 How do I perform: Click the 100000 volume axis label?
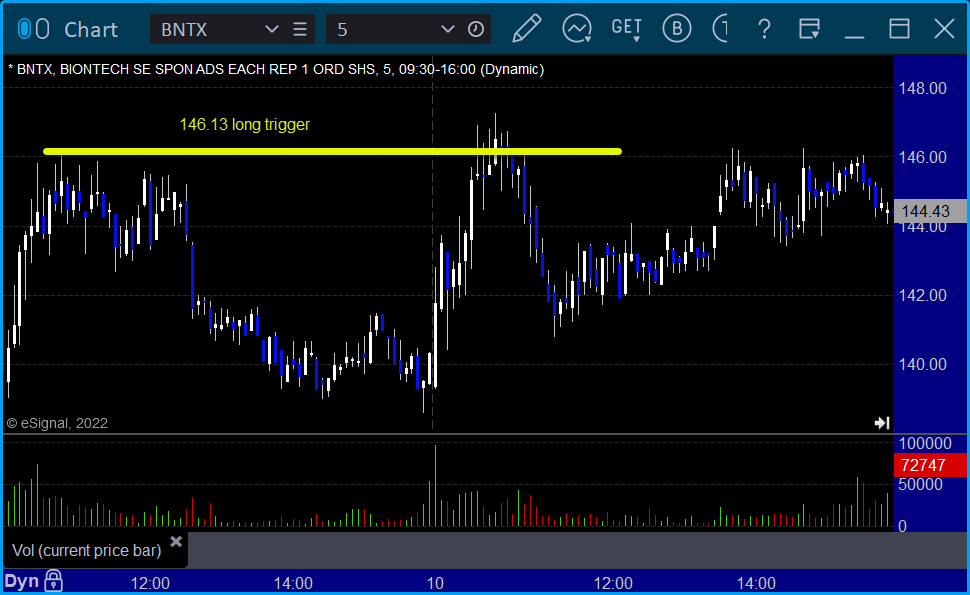click(x=925, y=443)
